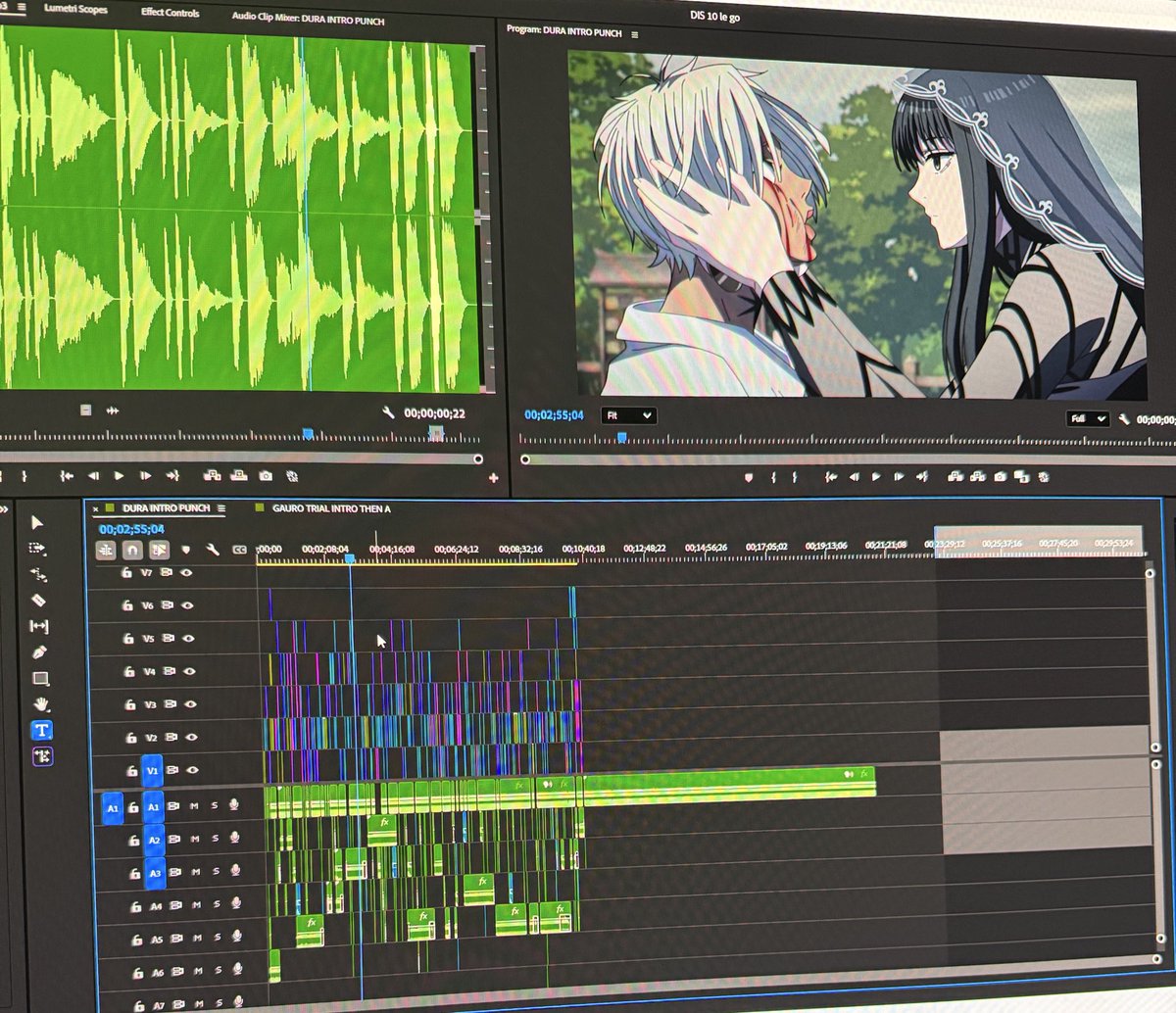This screenshot has height=1013, width=1176.
Task: Toggle A1 source patching button
Action: (113, 808)
